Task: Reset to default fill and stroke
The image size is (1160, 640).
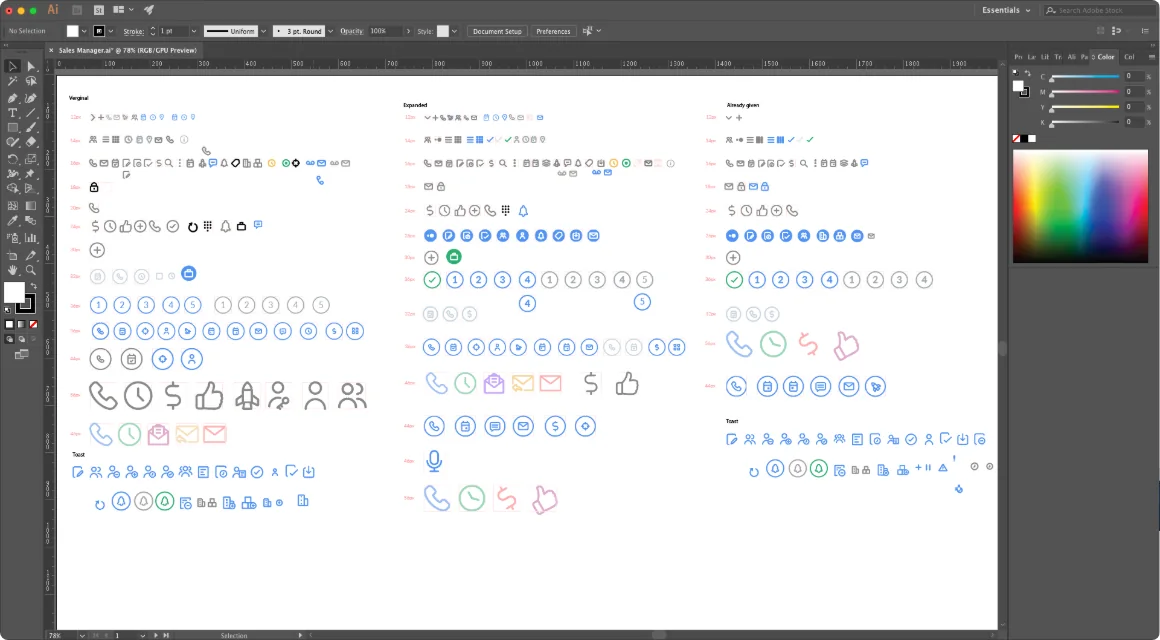Action: click(x=8, y=311)
